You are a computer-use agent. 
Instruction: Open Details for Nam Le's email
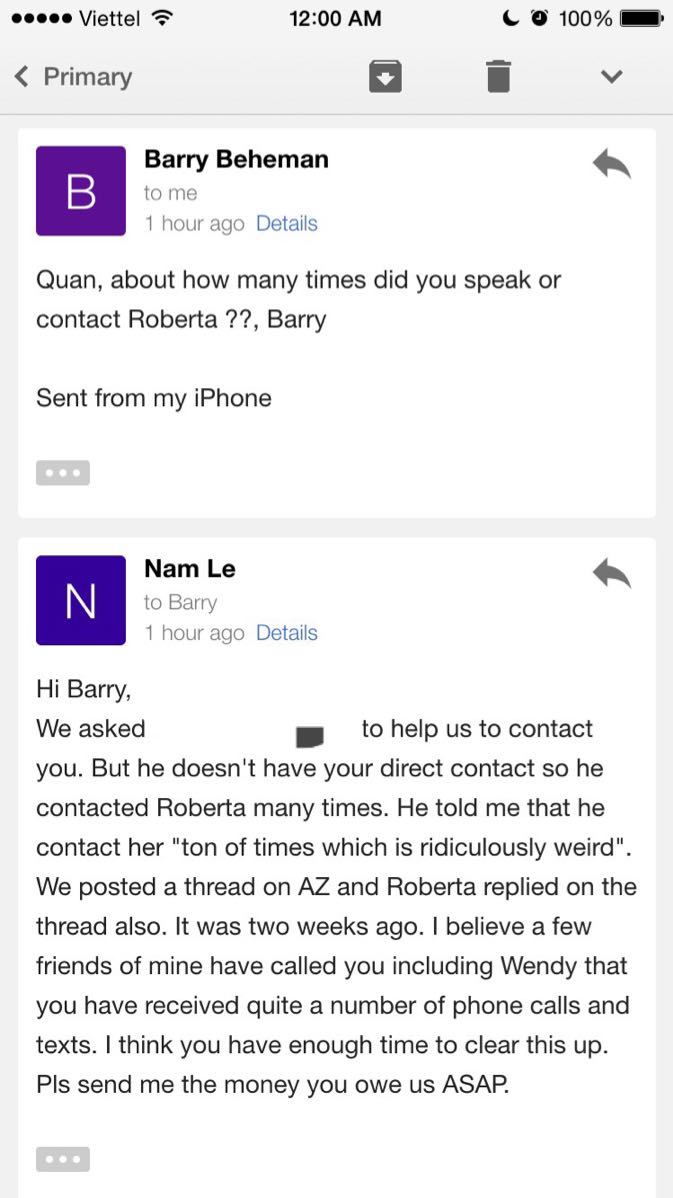[286, 633]
